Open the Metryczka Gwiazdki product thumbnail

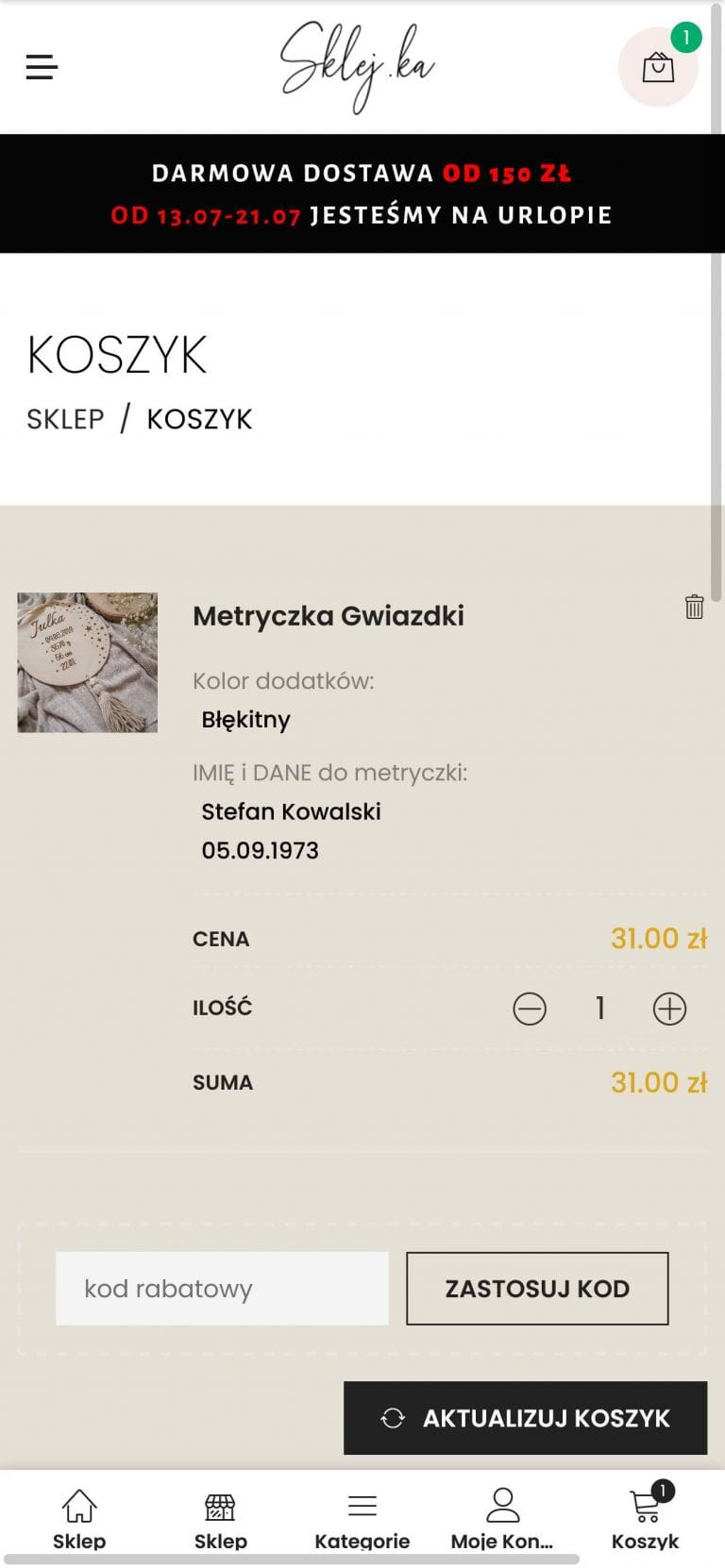coord(88,662)
